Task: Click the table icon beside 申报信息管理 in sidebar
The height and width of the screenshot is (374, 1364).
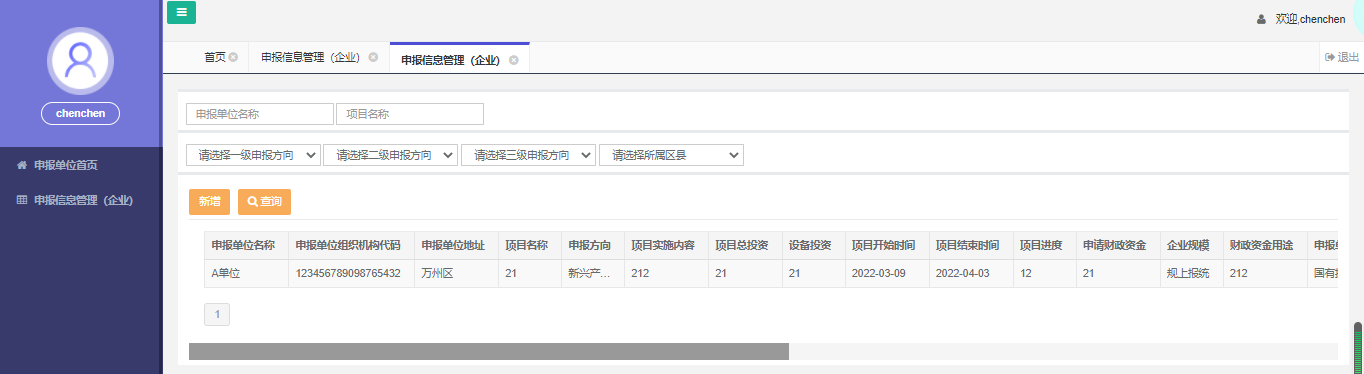Action: 22,200
